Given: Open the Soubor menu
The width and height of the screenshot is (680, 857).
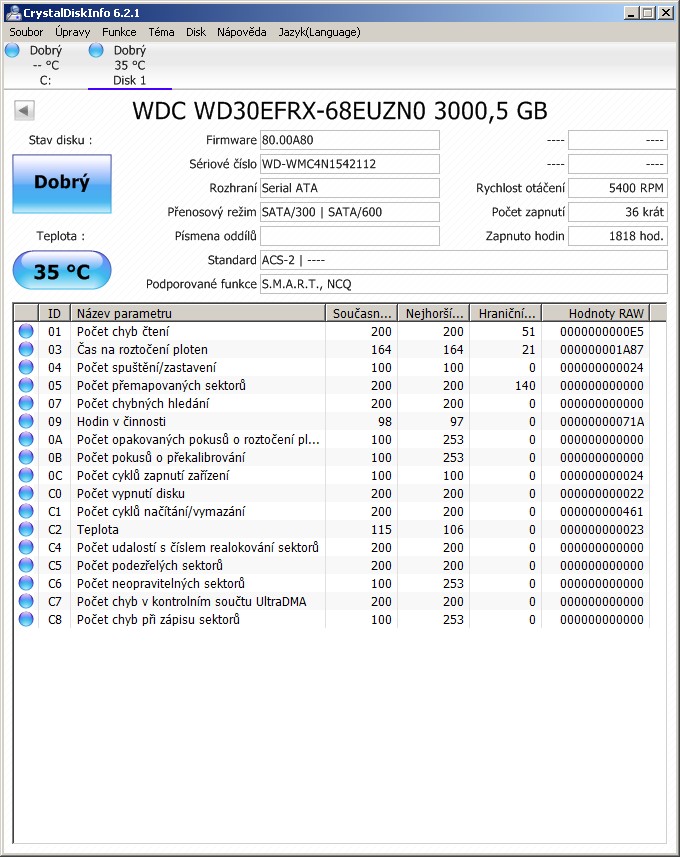Looking at the screenshot, I should 26,32.
